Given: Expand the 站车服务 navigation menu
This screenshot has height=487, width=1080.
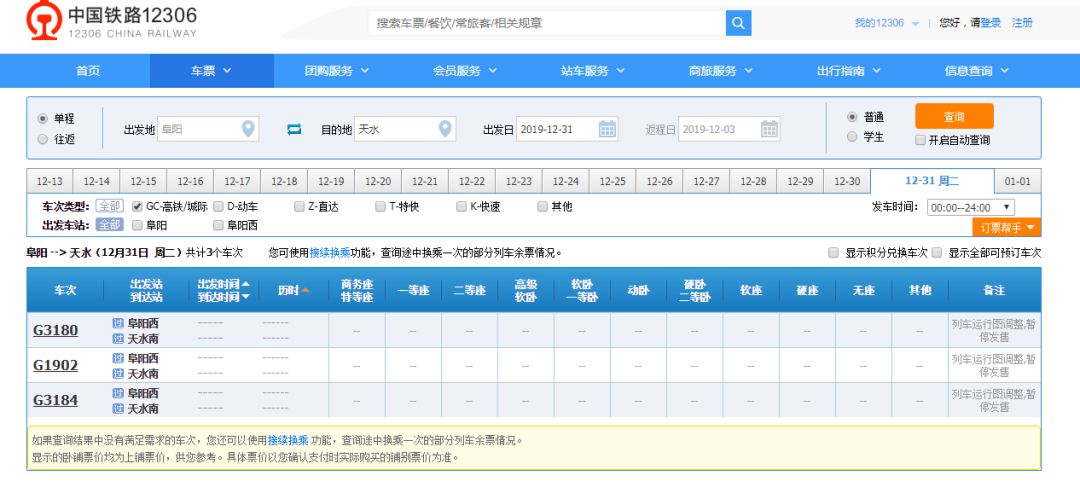Looking at the screenshot, I should click(x=593, y=70).
